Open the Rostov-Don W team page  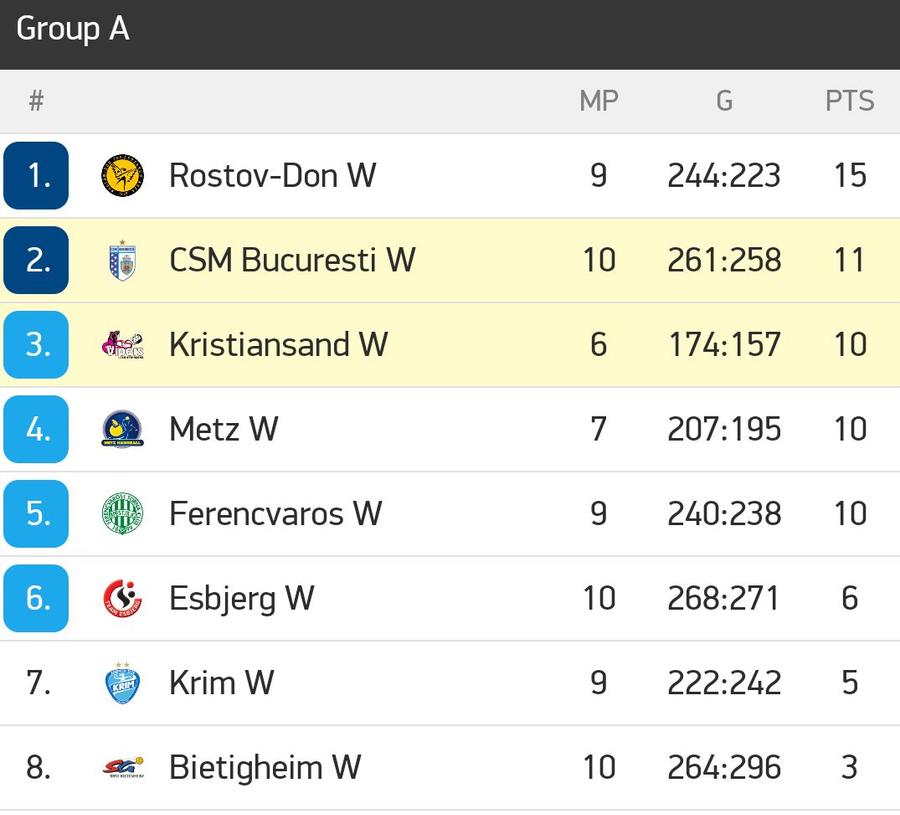pyautogui.click(x=273, y=176)
